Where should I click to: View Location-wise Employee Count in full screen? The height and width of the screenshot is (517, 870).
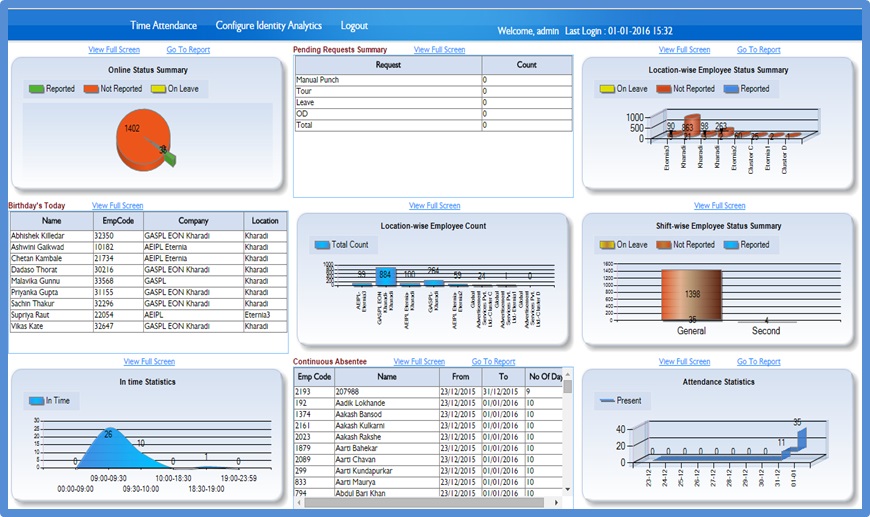(x=434, y=205)
